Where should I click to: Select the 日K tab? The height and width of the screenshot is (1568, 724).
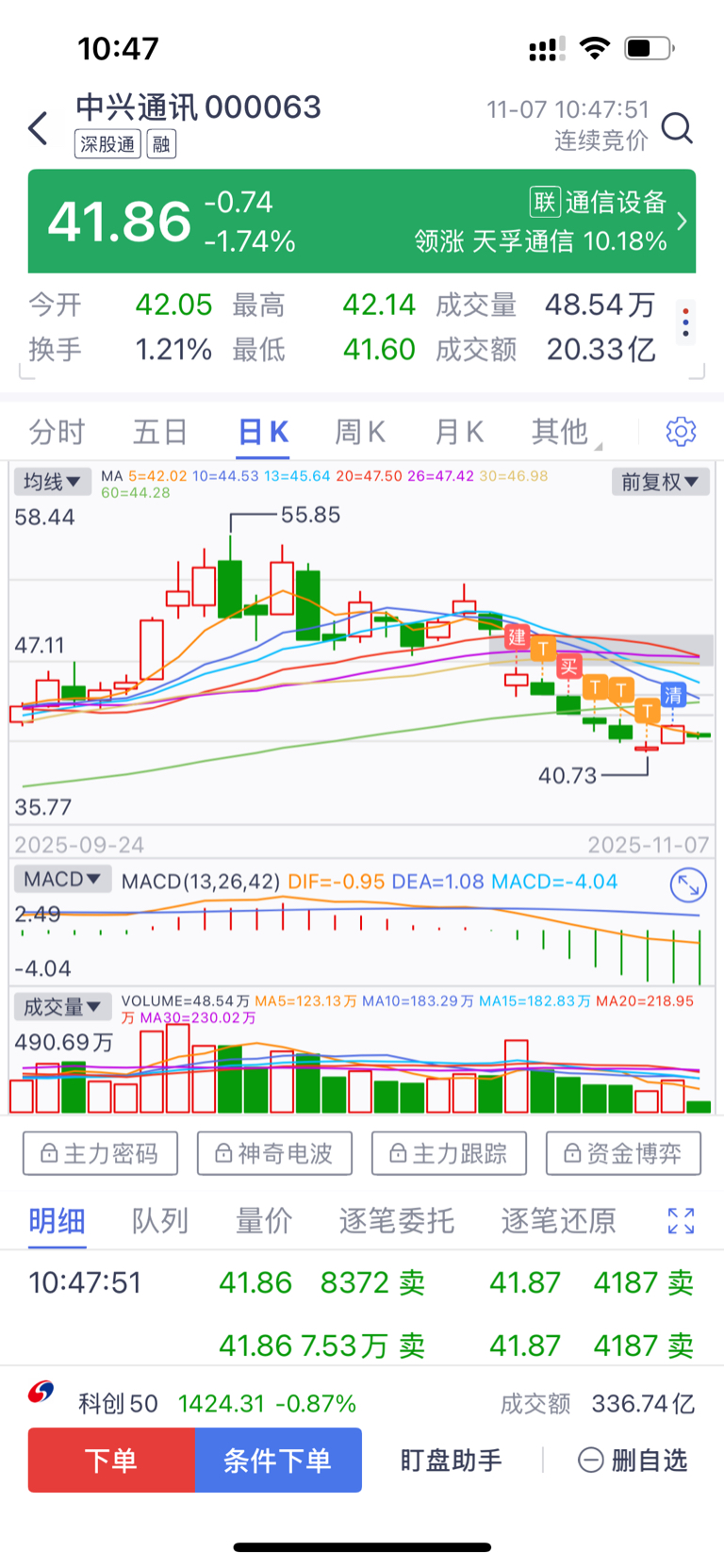263,432
